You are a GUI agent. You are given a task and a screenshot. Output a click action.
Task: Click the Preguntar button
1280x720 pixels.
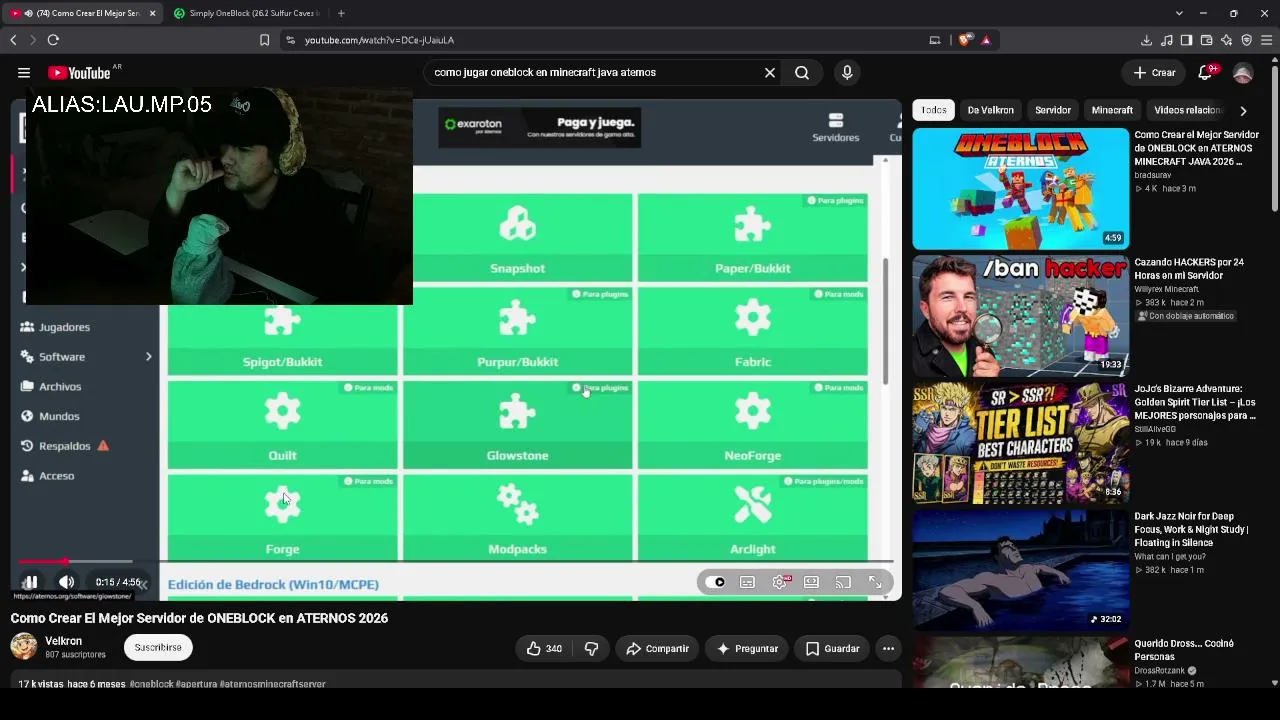coord(746,648)
